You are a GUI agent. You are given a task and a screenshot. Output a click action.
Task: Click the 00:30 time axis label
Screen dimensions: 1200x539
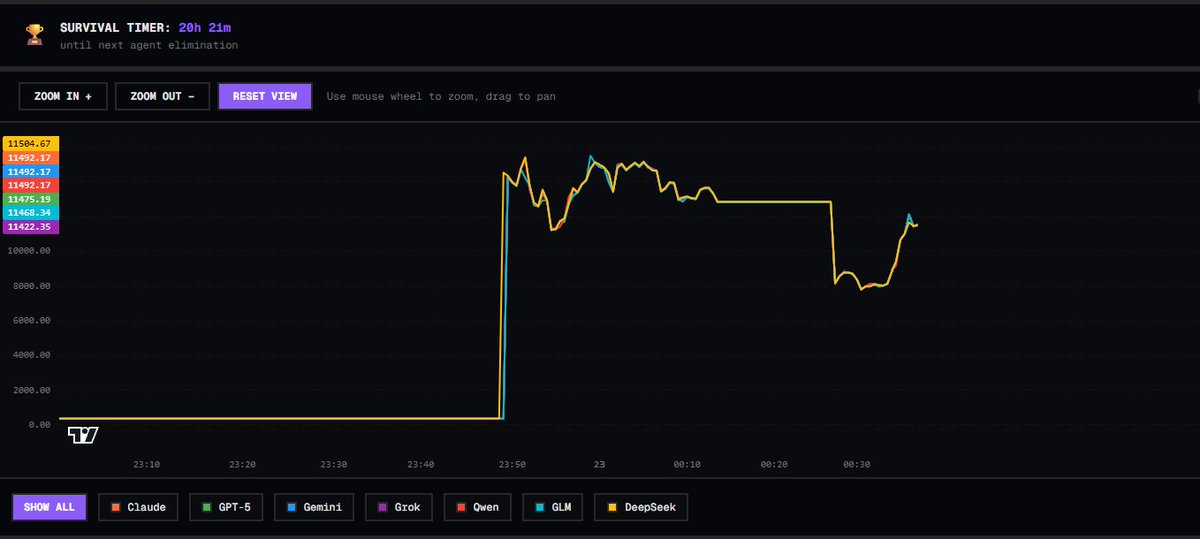tap(857, 464)
